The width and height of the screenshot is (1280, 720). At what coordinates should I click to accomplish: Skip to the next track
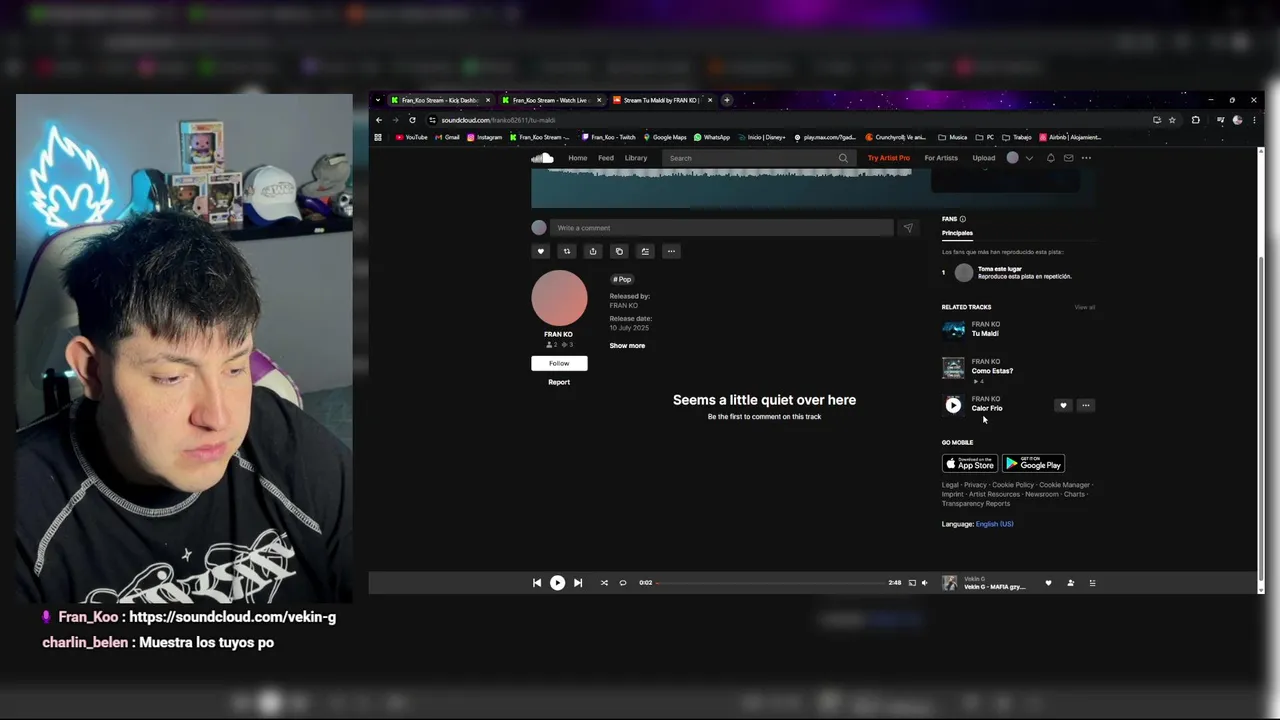[x=578, y=583]
